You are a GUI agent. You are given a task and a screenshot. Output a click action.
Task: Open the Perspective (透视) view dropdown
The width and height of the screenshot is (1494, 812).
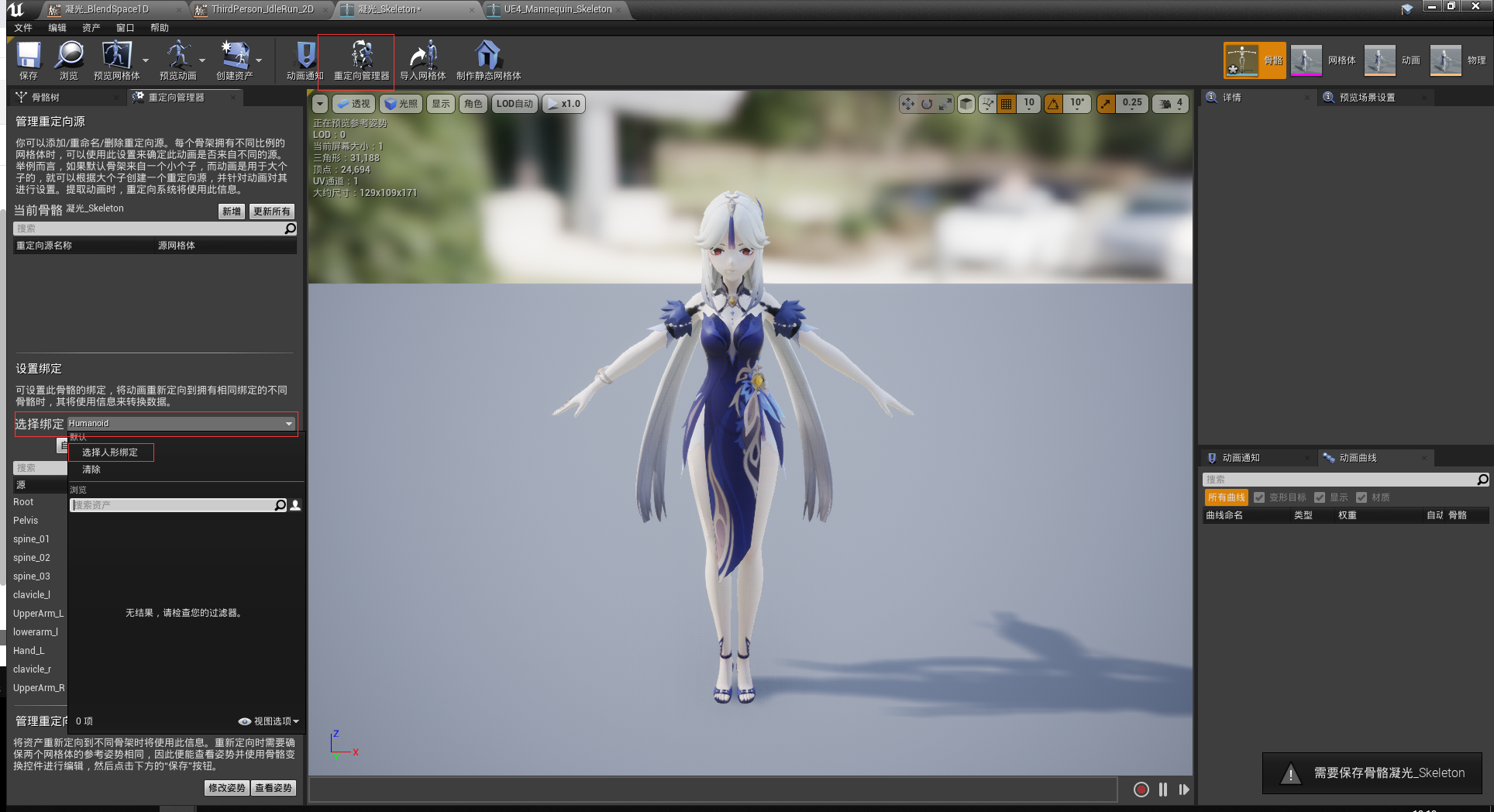tap(354, 104)
